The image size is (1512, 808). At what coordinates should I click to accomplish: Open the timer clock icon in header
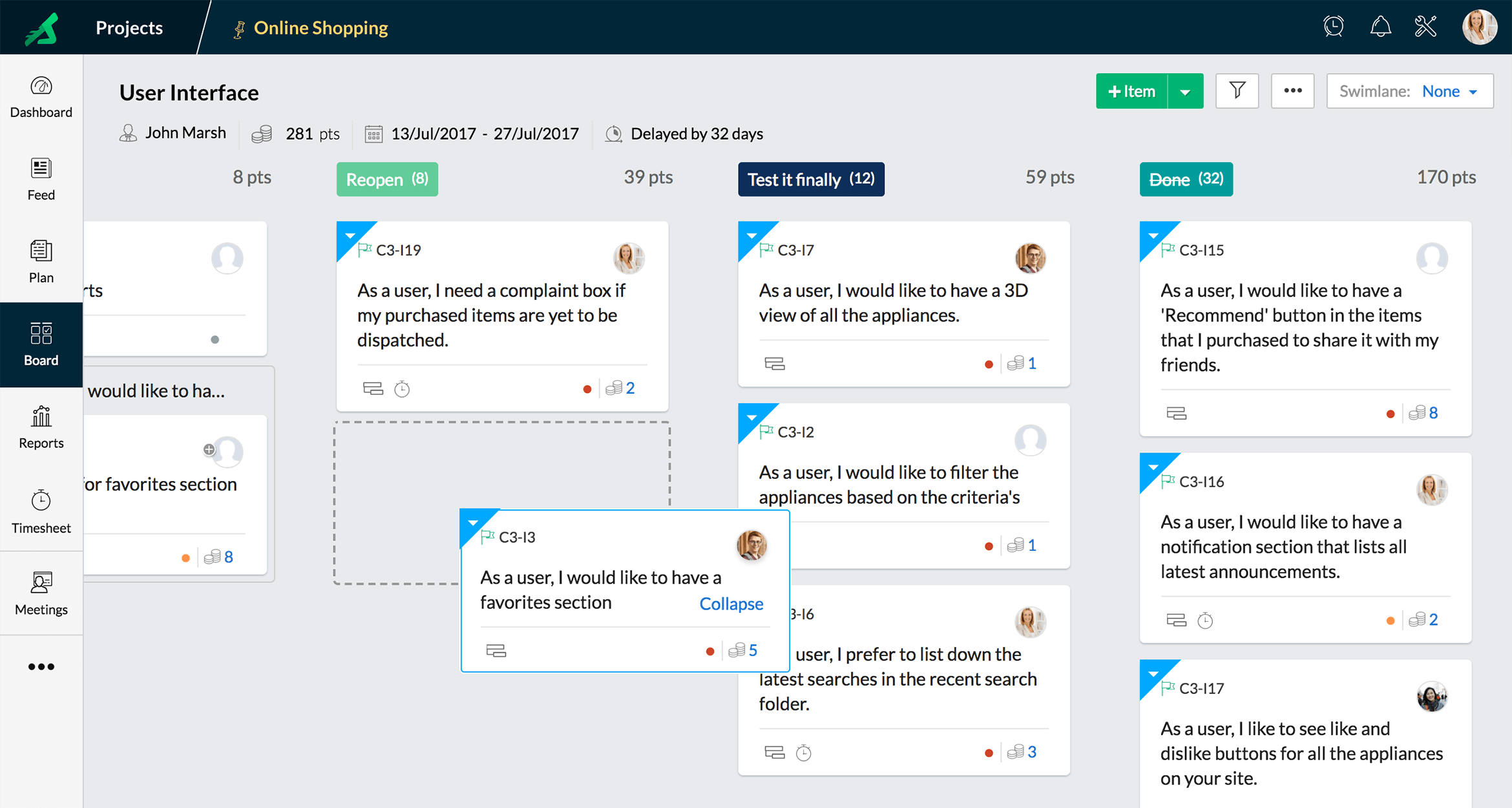[1334, 27]
